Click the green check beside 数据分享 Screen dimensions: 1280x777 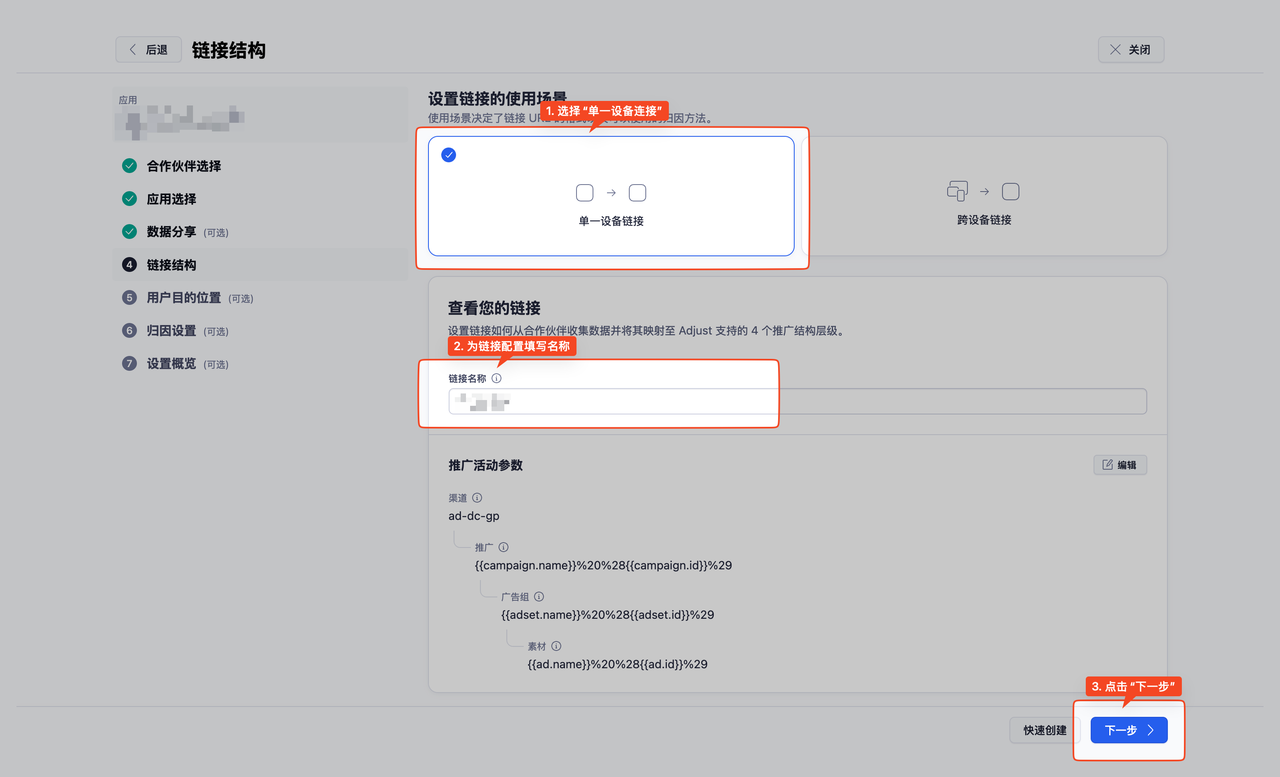click(x=129, y=231)
